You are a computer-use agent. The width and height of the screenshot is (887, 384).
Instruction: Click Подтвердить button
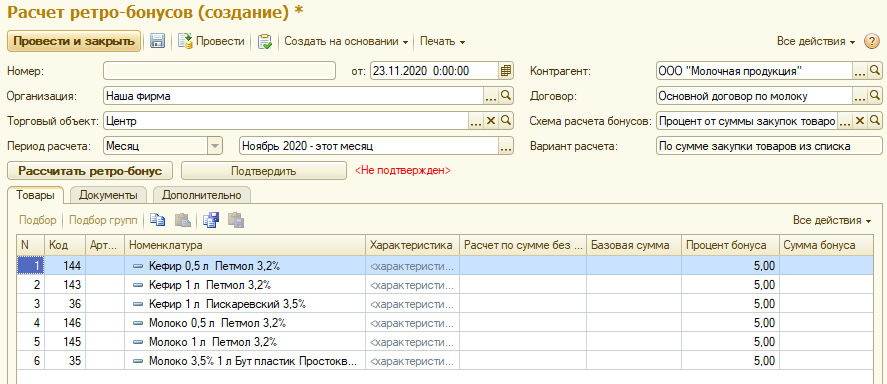(264, 170)
